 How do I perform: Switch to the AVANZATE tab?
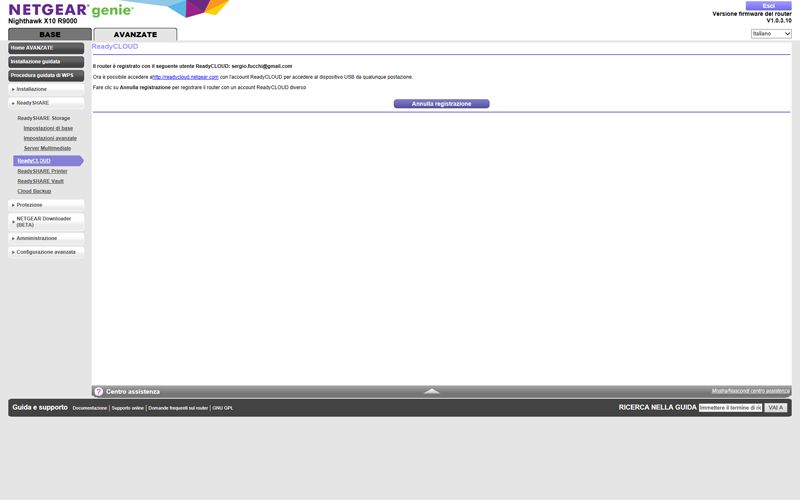point(135,34)
